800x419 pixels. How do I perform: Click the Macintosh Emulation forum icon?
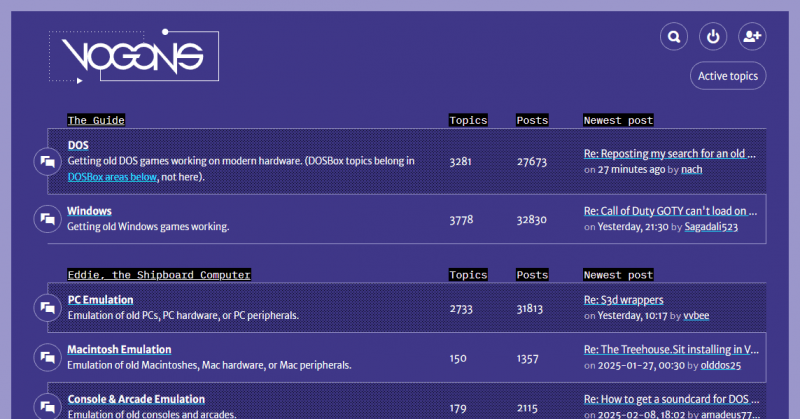[47, 357]
